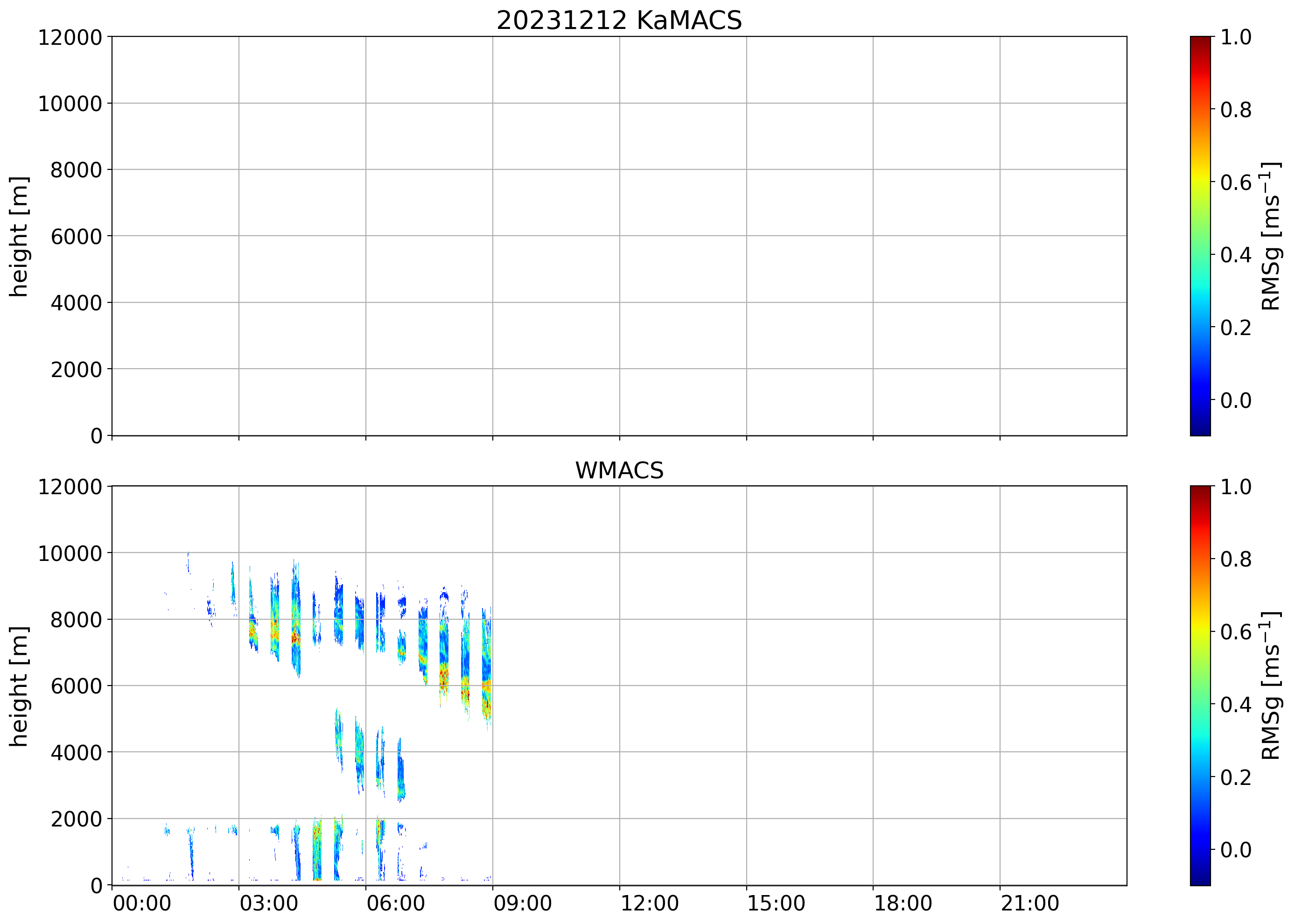Click the 0.6 tick on the top colorbar
1295x924 pixels.
(1236, 182)
